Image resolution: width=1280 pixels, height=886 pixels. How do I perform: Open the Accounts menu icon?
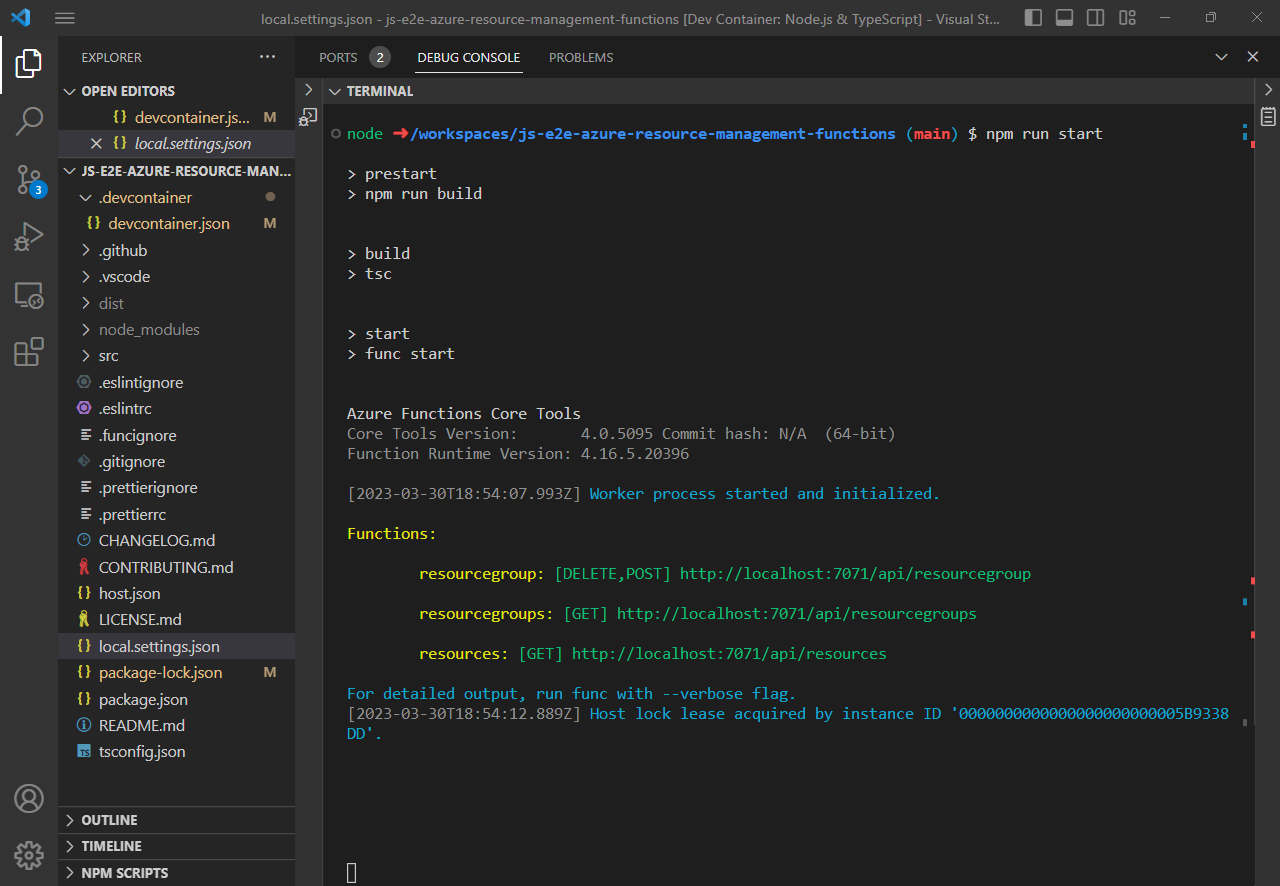point(28,798)
